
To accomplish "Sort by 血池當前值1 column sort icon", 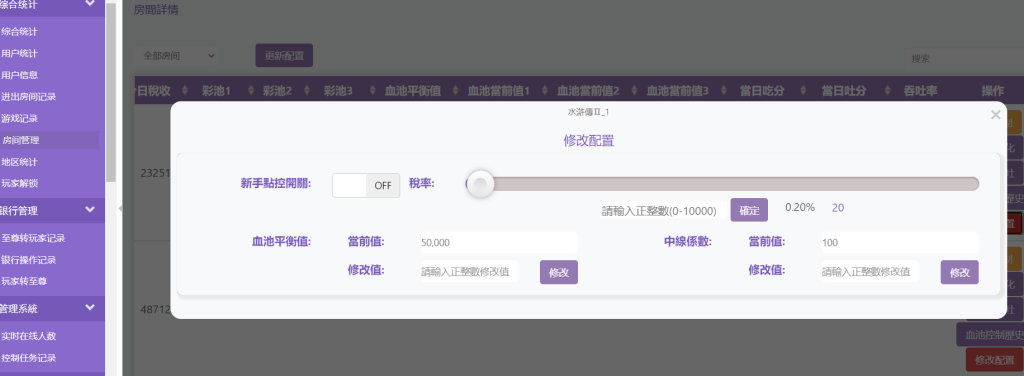I will click(545, 91).
